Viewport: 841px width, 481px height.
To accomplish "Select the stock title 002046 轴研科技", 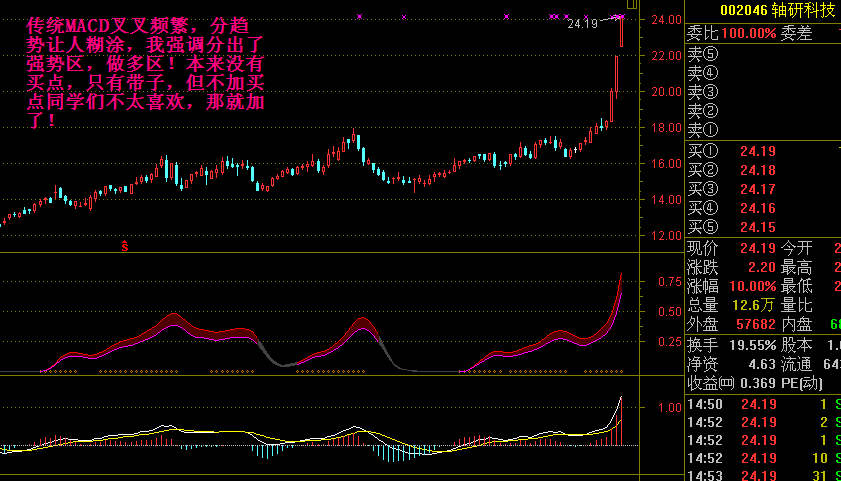I will click(778, 10).
